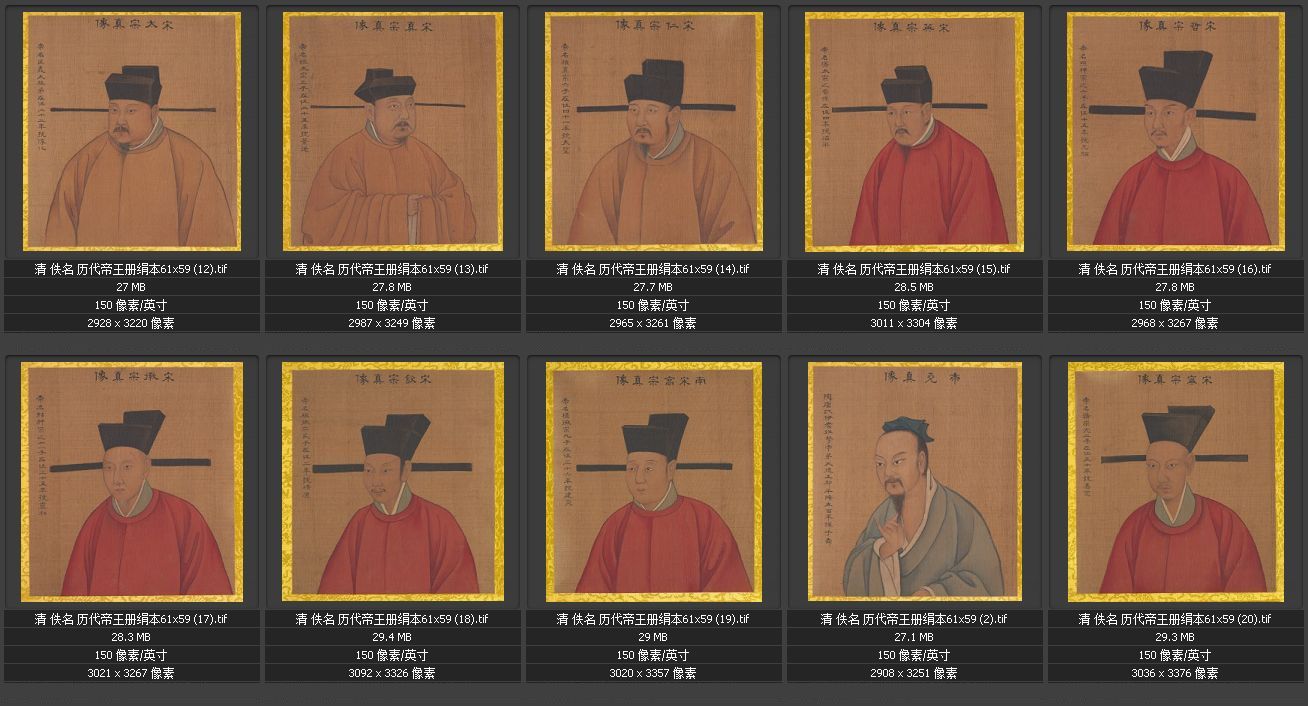
Task: Click filename label ending in (18).tif
Action: click(393, 619)
